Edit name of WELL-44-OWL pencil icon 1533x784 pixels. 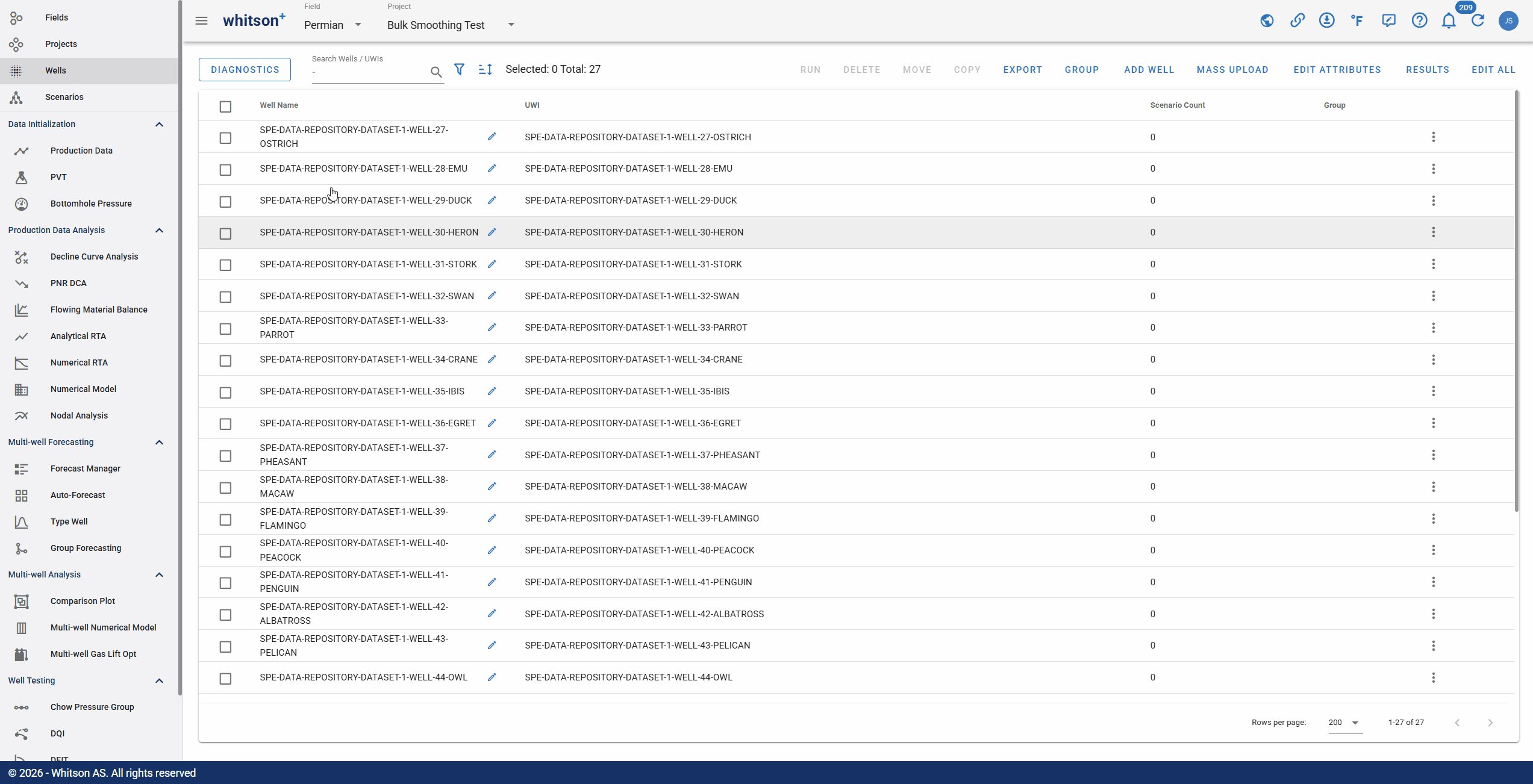click(492, 677)
